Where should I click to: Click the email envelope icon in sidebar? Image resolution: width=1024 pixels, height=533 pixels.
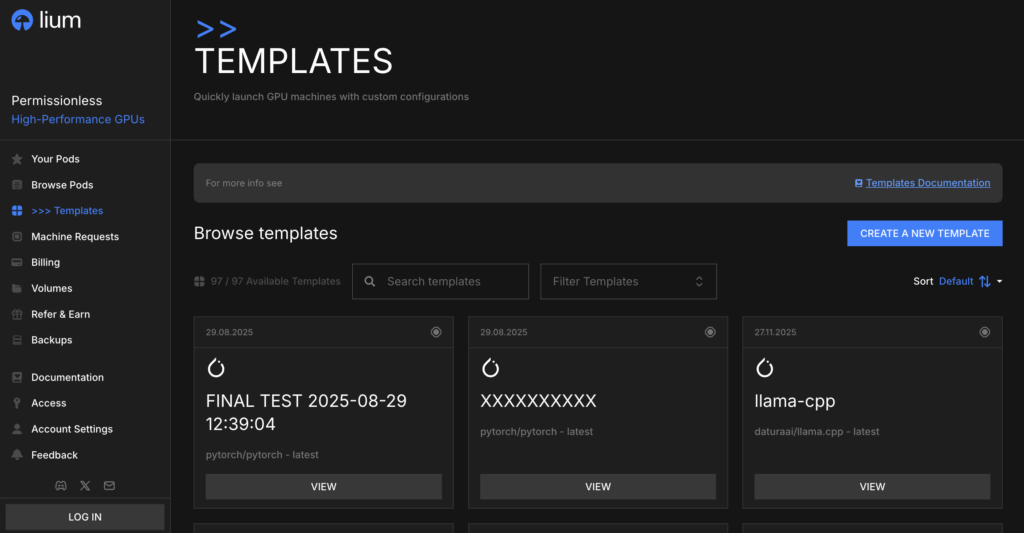pyautogui.click(x=109, y=485)
